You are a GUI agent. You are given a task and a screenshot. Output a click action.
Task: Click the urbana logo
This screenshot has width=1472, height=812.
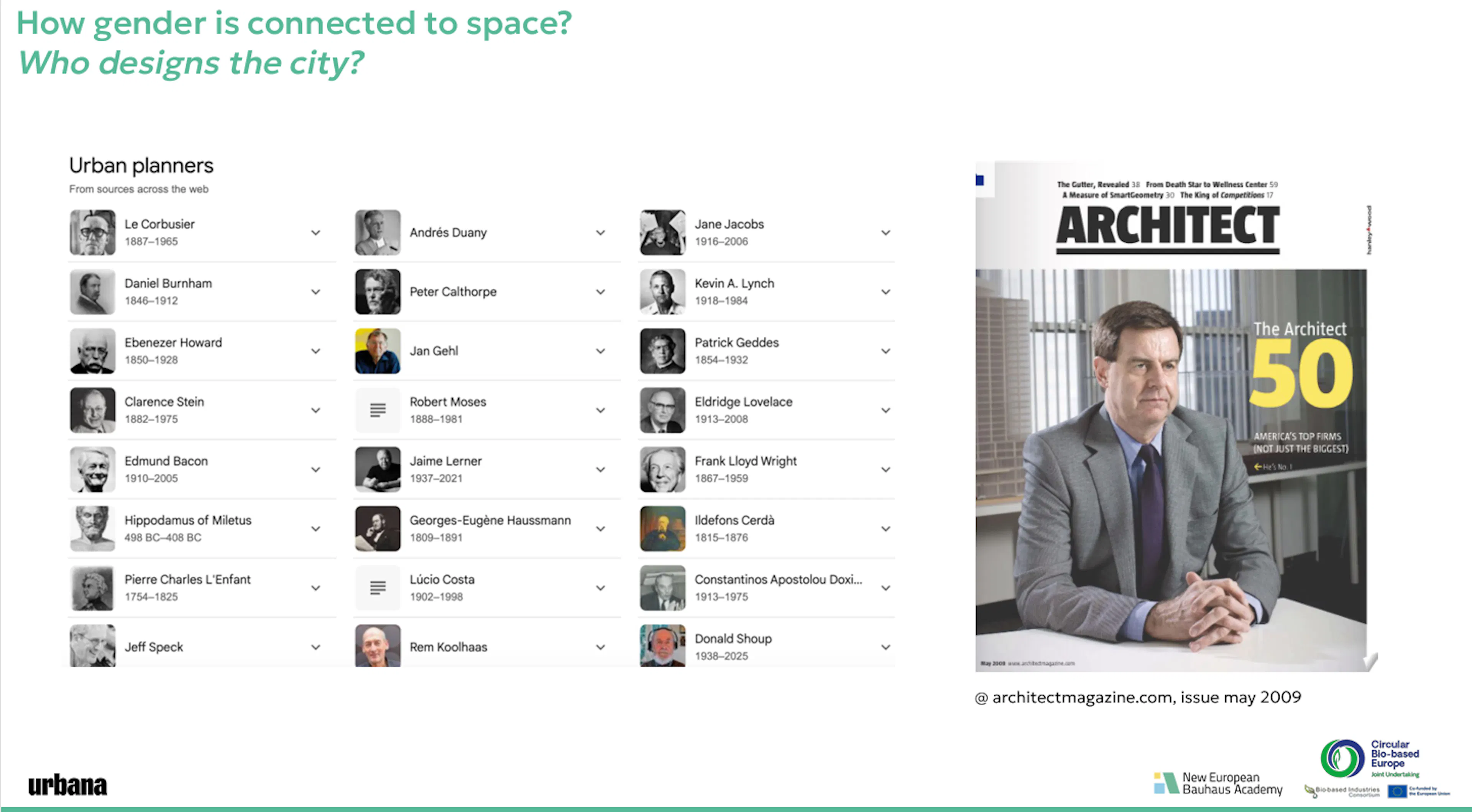coord(67,785)
